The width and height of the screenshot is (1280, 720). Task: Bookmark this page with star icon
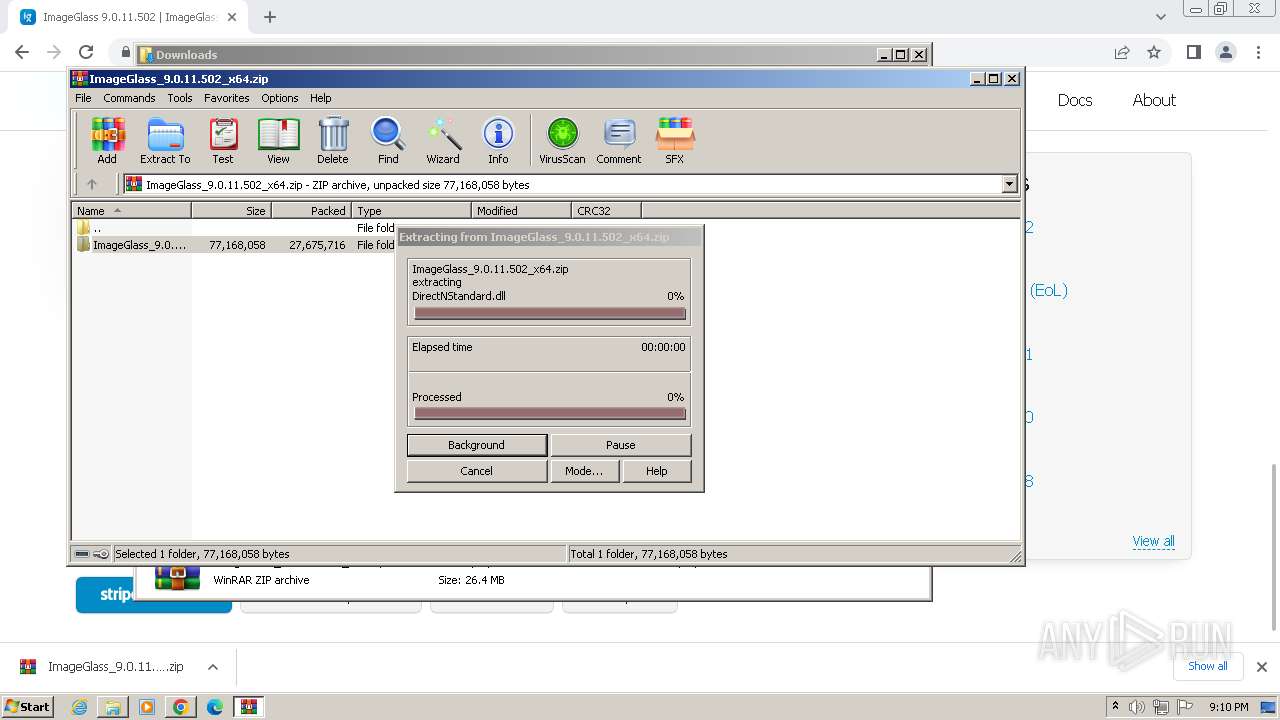click(x=1154, y=52)
